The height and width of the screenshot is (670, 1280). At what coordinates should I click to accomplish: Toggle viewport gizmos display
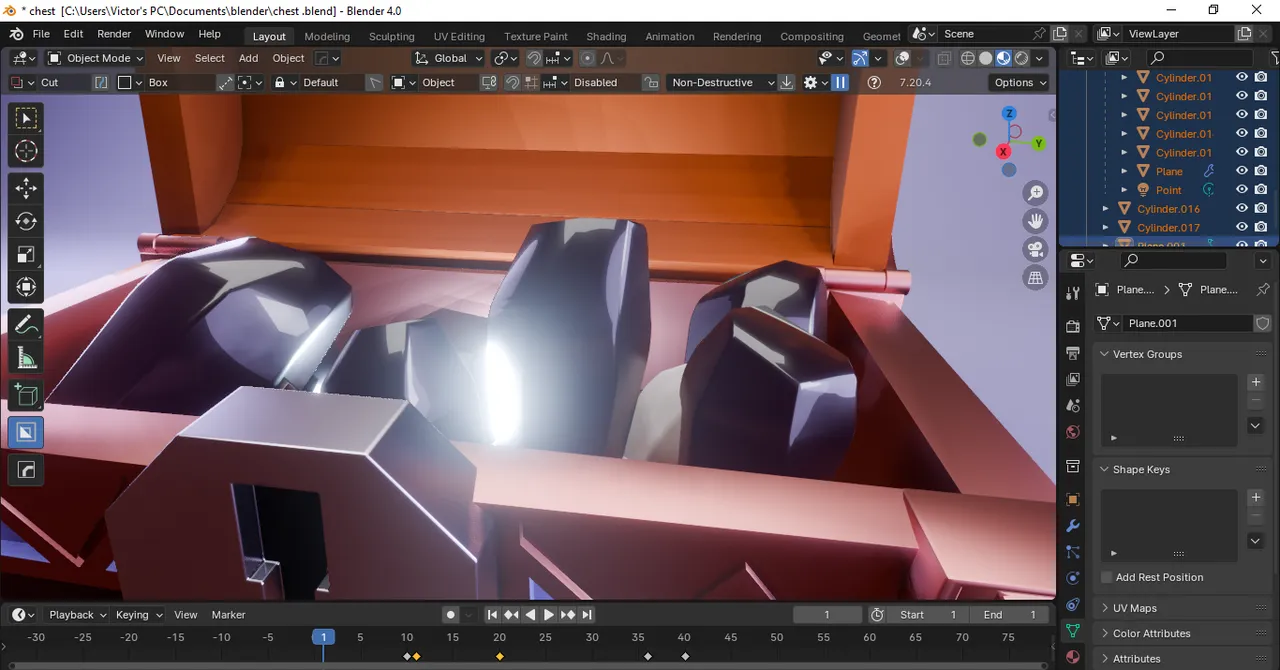[859, 58]
